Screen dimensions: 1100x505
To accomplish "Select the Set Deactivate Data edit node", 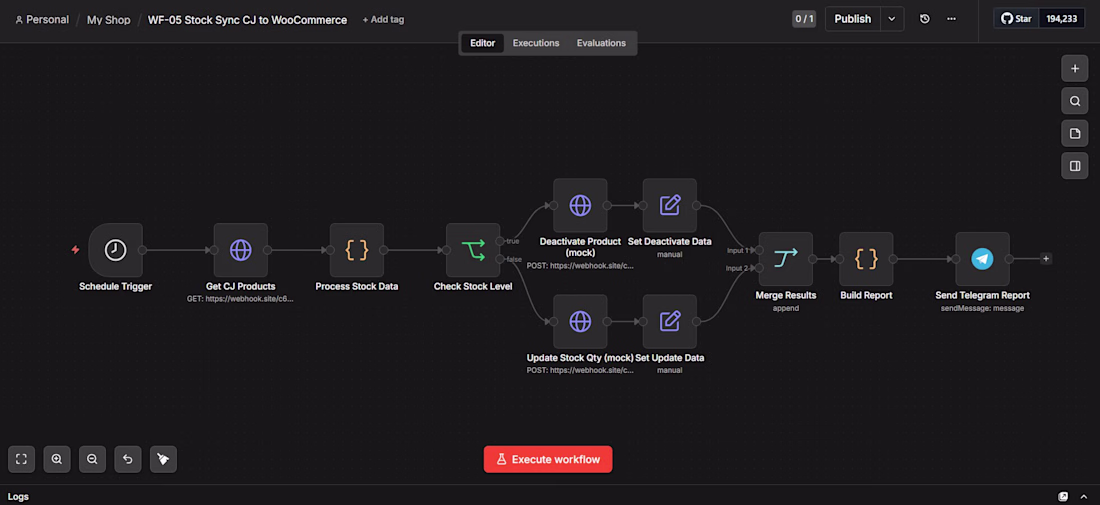I will [x=670, y=206].
